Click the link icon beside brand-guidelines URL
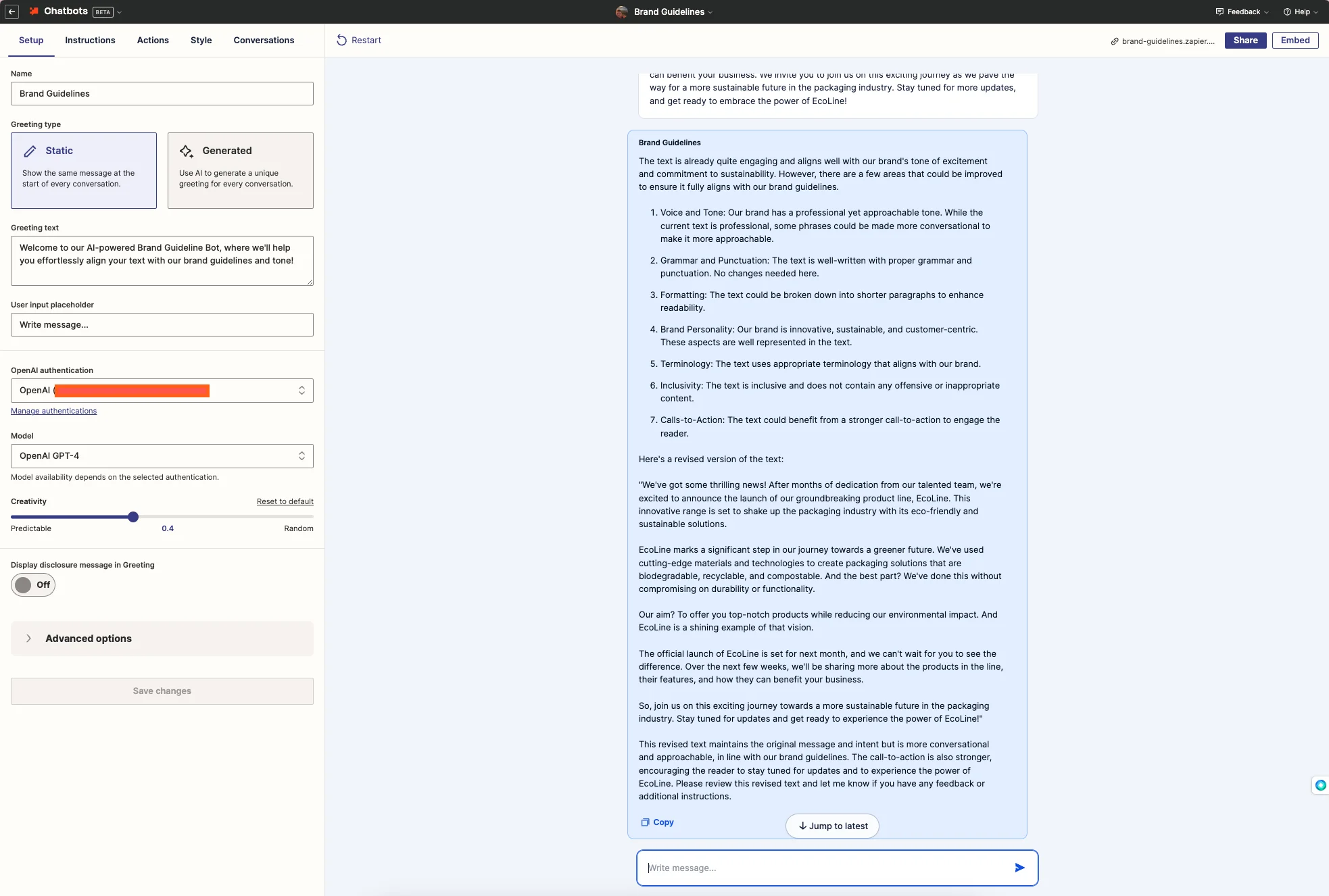The width and height of the screenshot is (1329, 896). [x=1114, y=41]
